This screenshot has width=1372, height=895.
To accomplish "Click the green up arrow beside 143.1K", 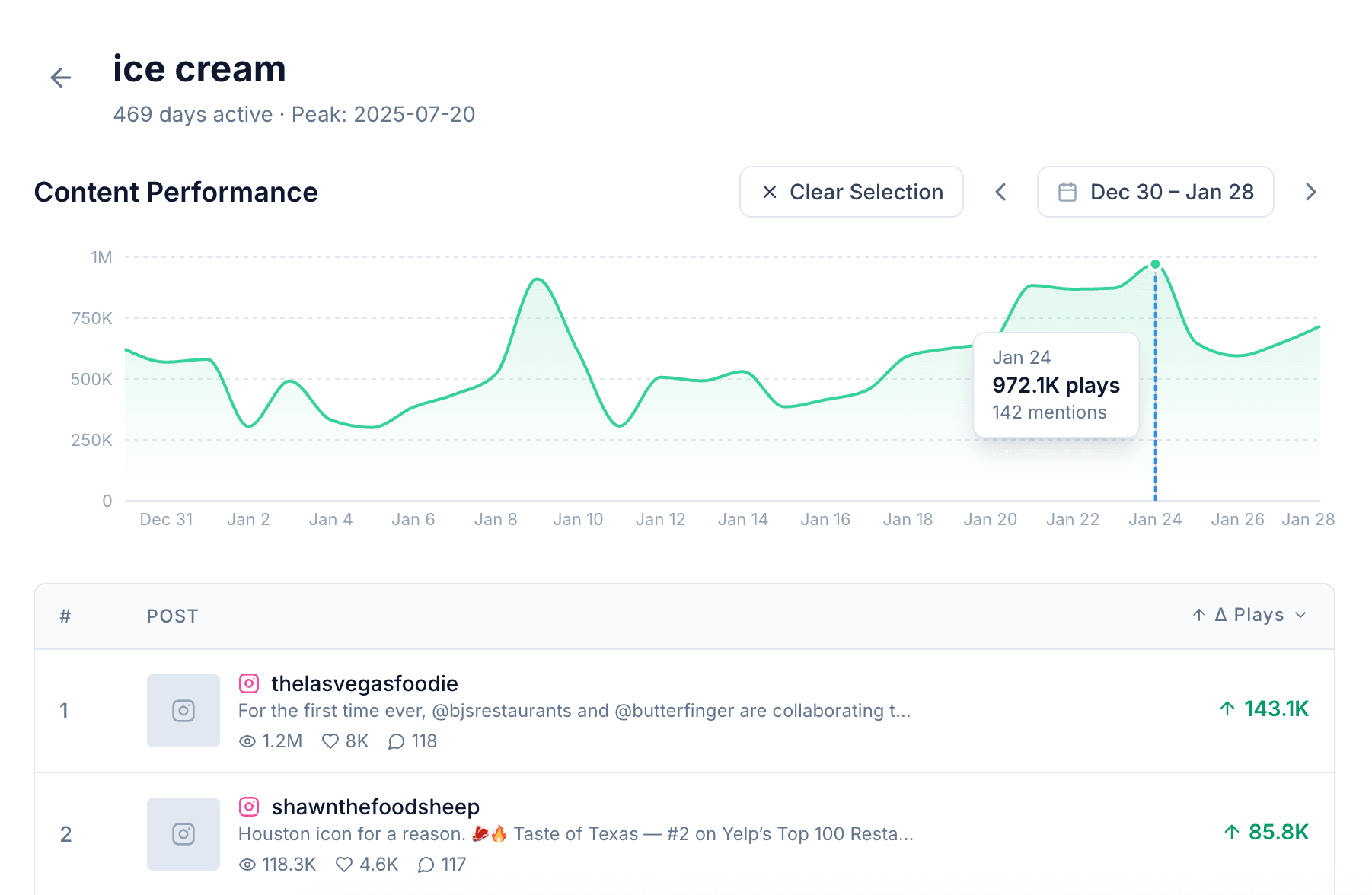I will pyautogui.click(x=1227, y=709).
